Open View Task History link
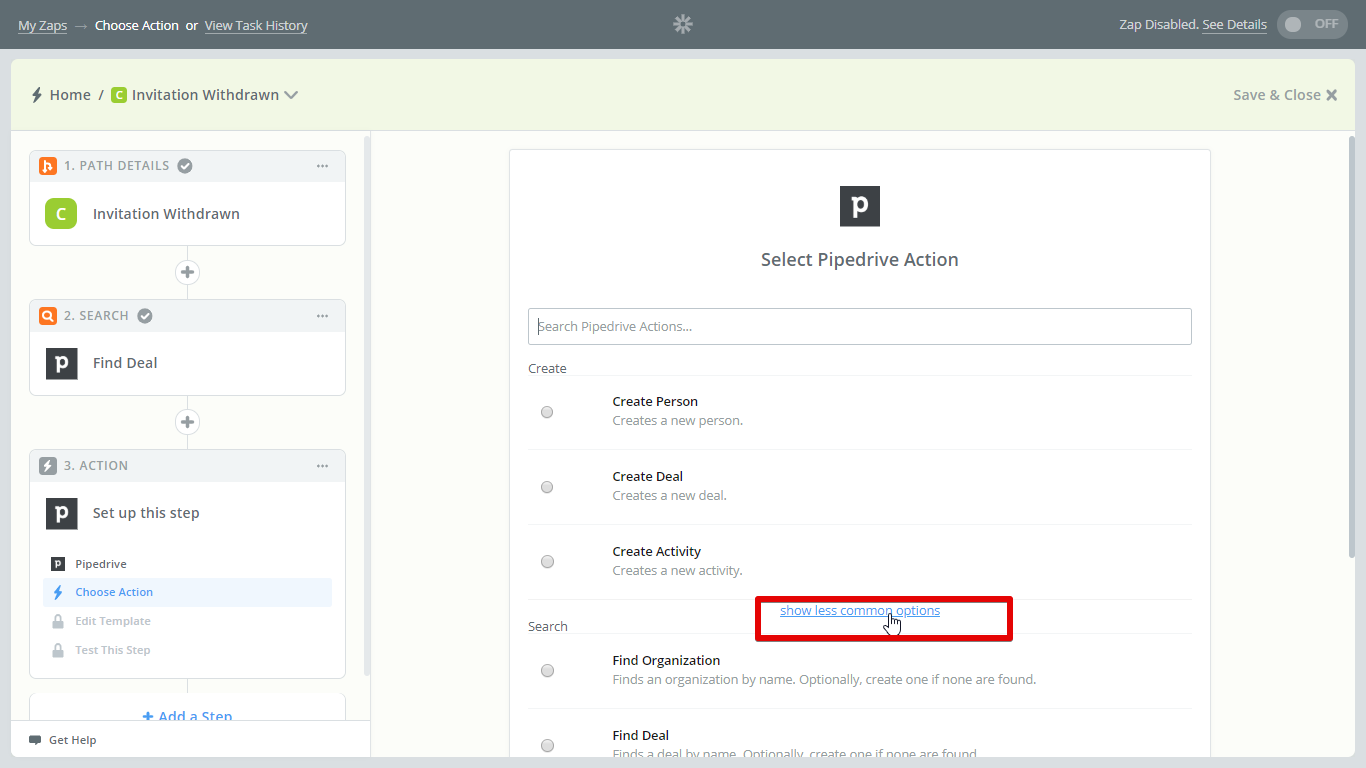Image resolution: width=1366 pixels, height=768 pixels. coord(256,25)
